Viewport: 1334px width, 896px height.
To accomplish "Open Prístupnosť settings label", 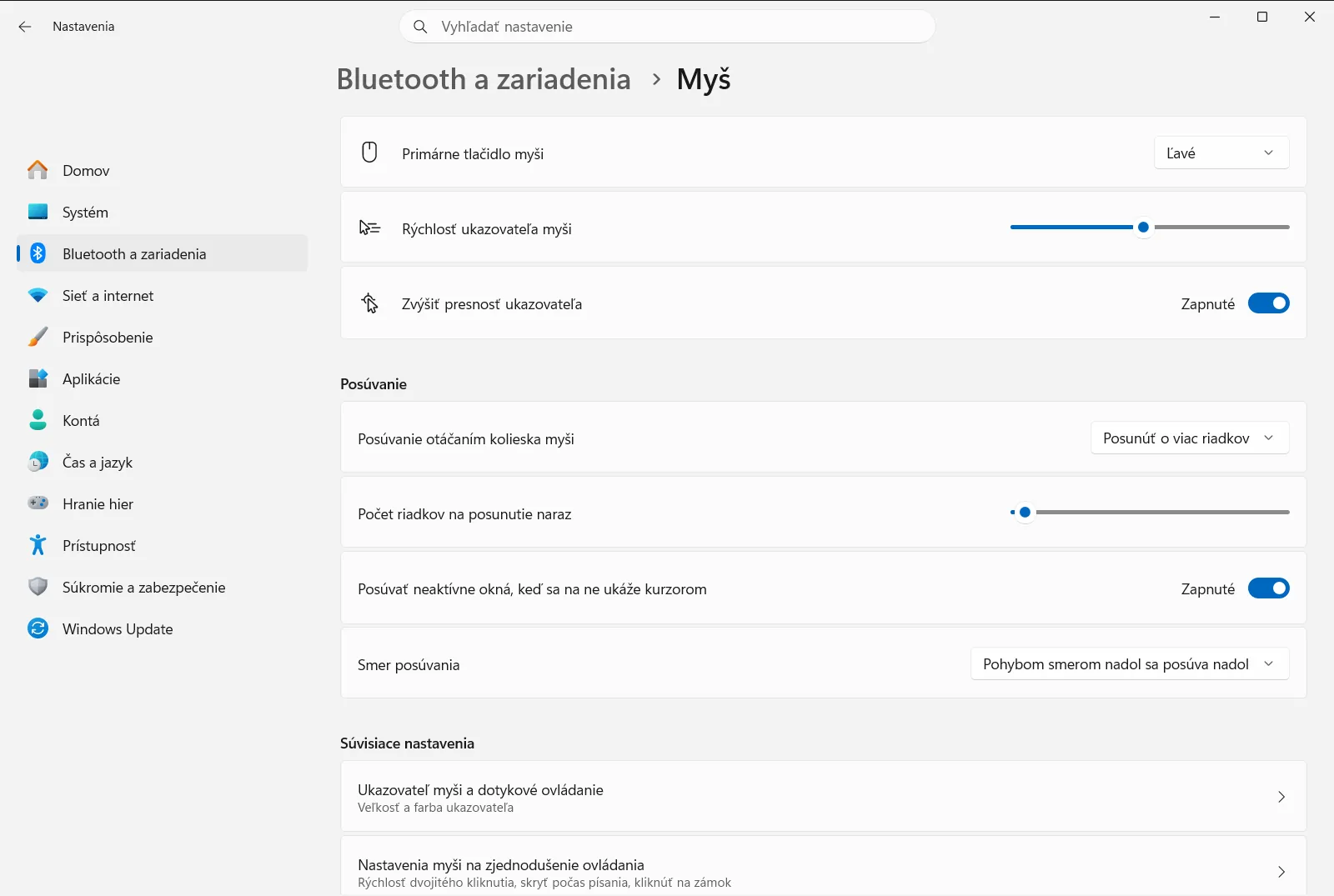I will pyautogui.click(x=99, y=546).
